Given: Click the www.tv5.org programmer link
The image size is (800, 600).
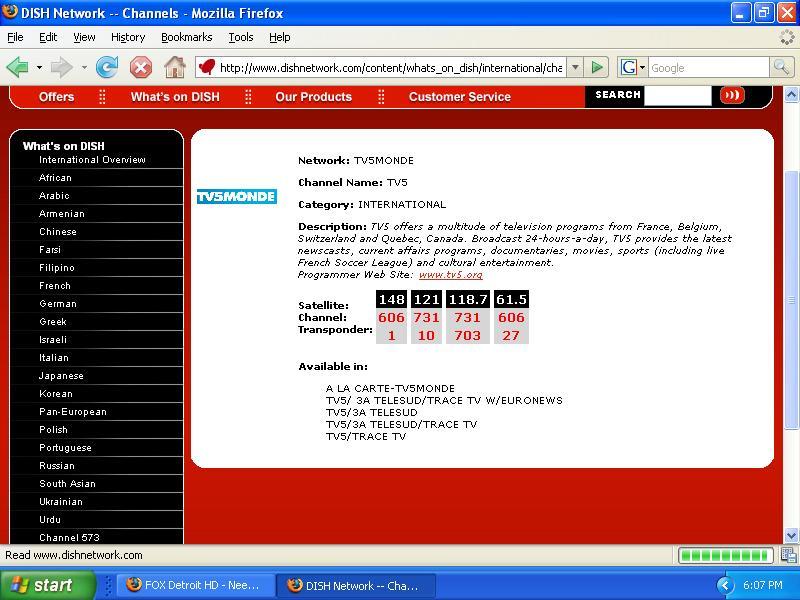Looking at the screenshot, I should coord(451,274).
